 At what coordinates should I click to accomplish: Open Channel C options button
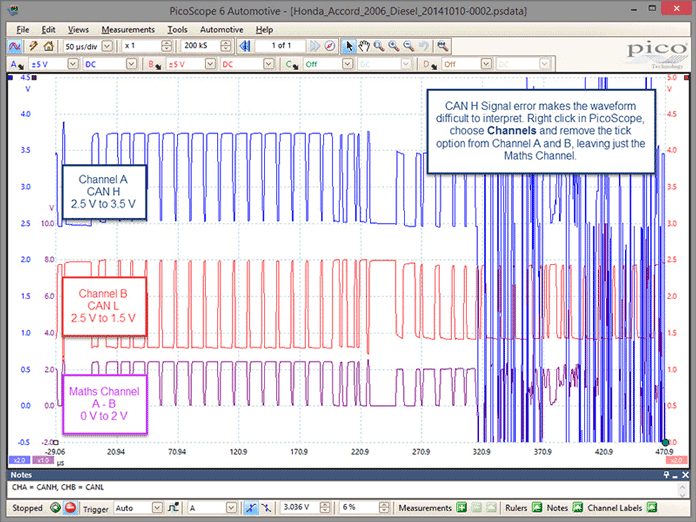[x=292, y=64]
